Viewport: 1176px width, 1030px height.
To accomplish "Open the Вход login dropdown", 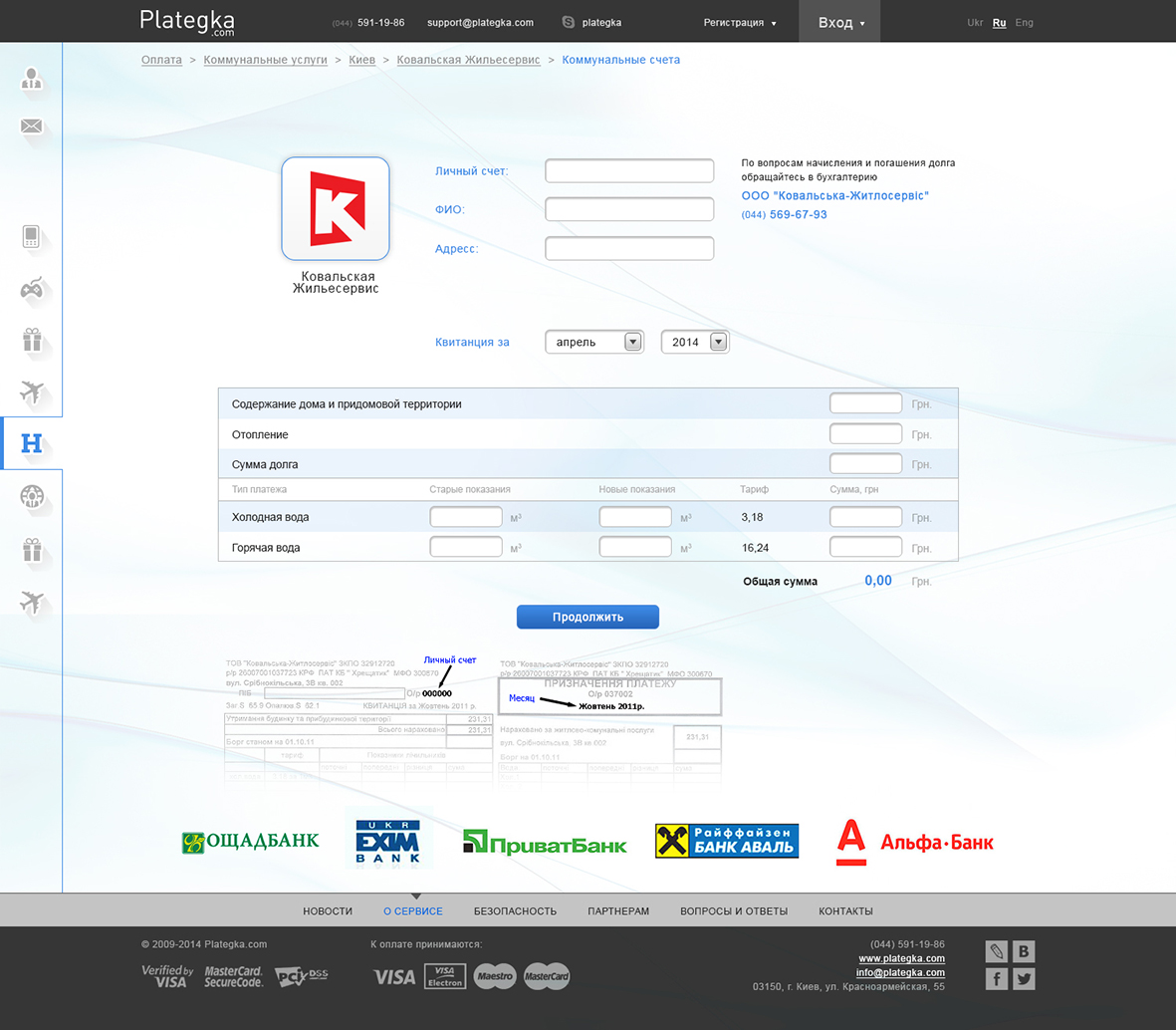I will tap(840, 22).
